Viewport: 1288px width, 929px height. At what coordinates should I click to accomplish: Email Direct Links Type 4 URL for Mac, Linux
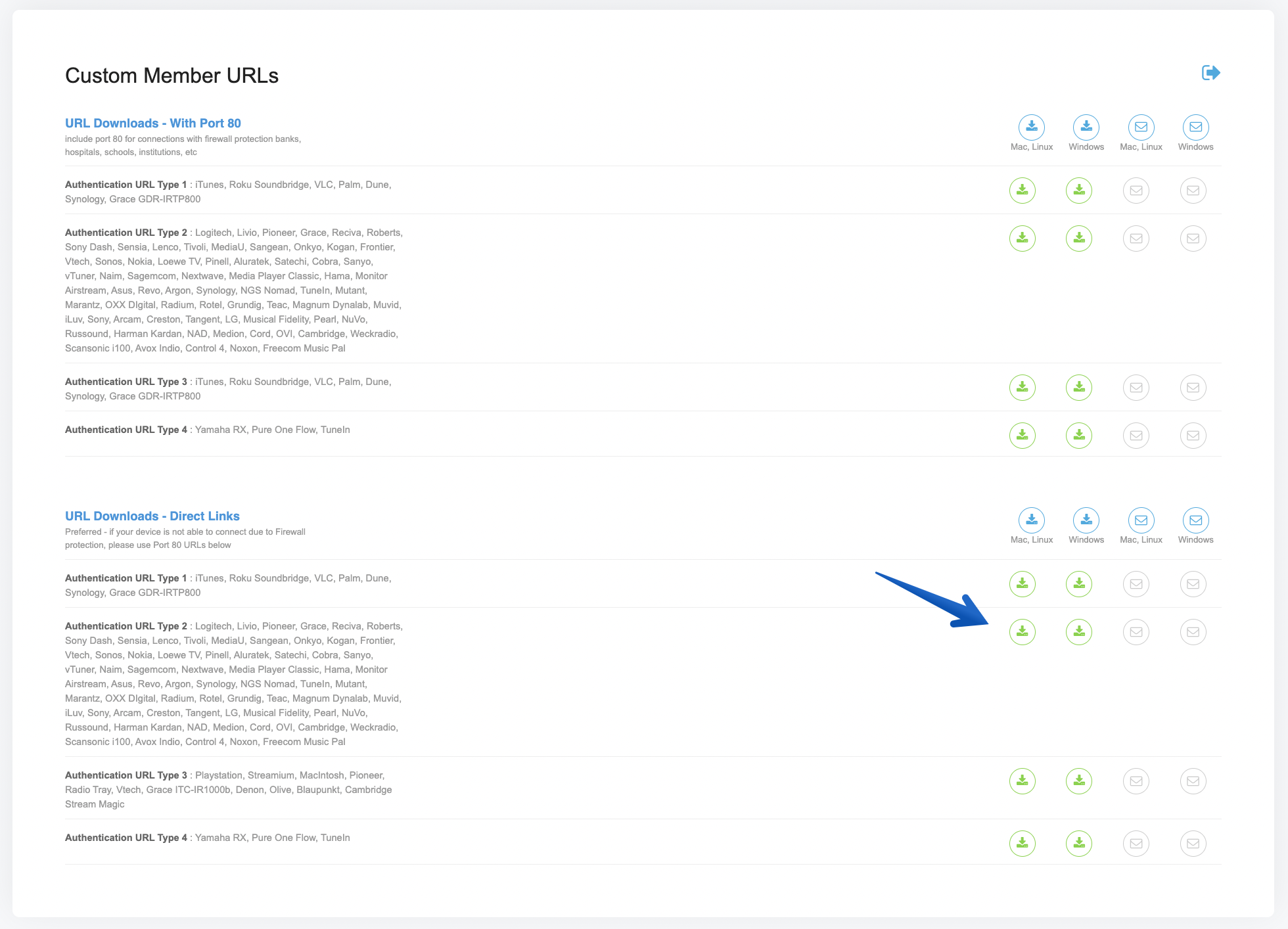[1136, 844]
